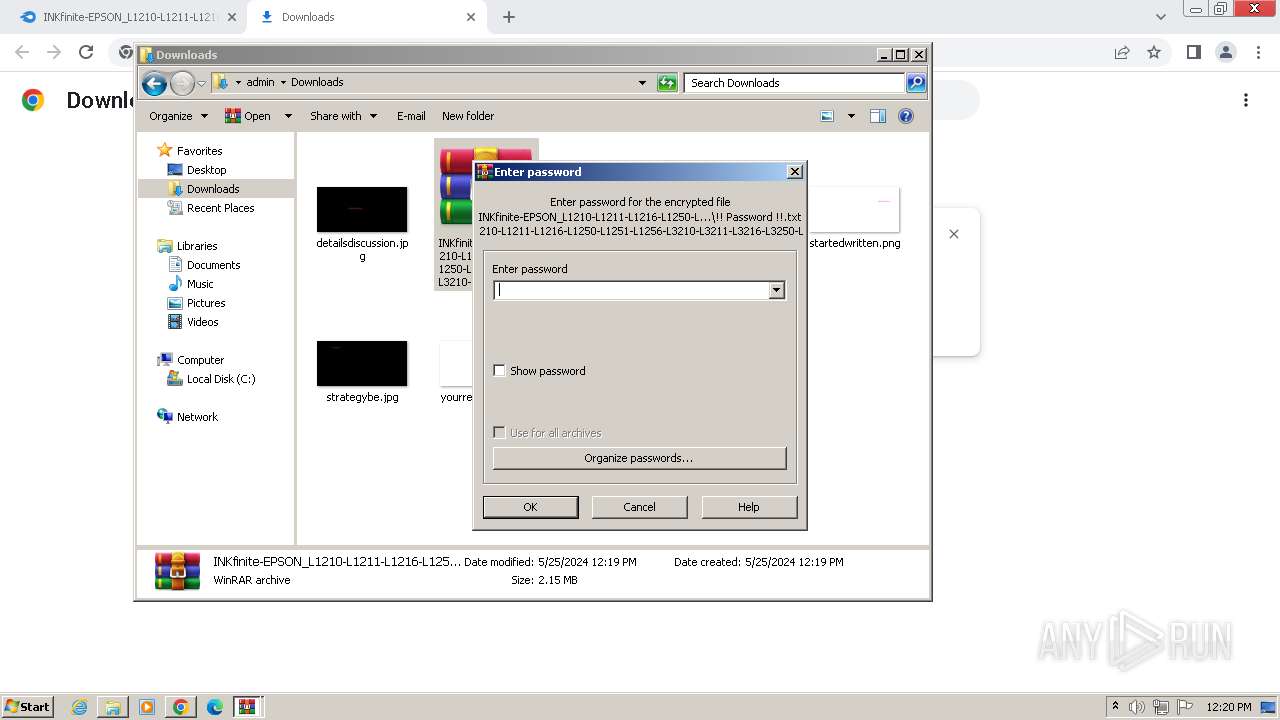Select the INKfinite WinRAR archive icon
Viewport: 1280px width, 720px height.
(456, 188)
